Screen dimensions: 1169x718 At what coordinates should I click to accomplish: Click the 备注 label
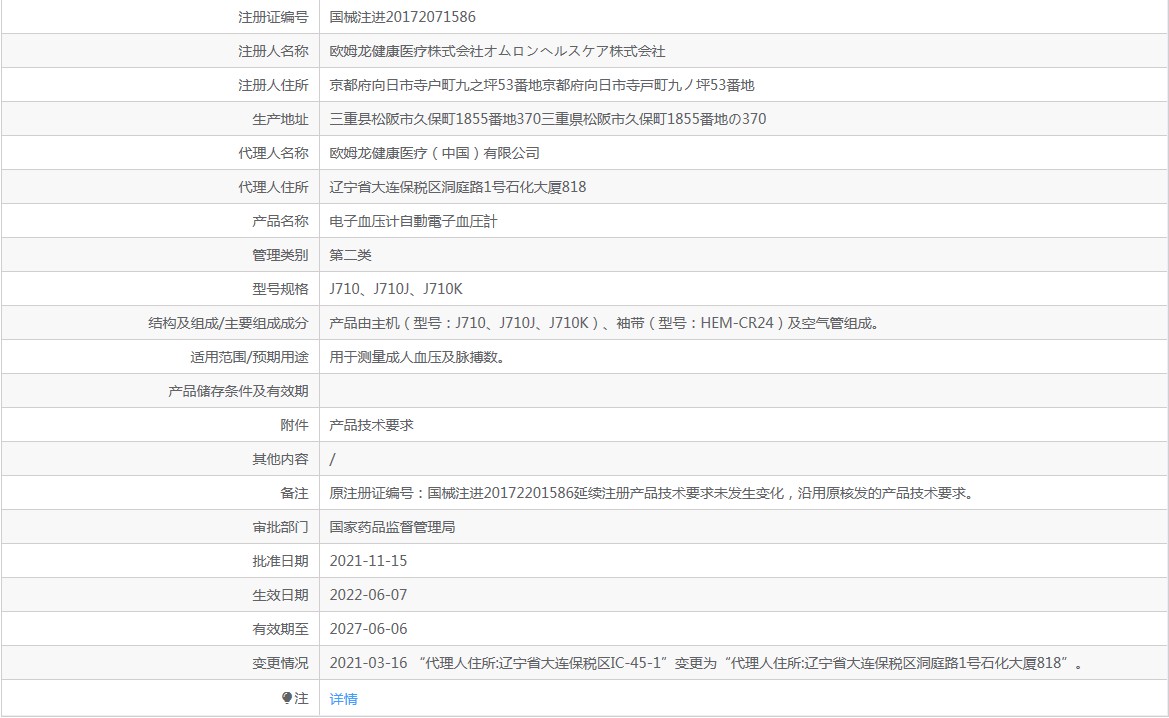pyautogui.click(x=294, y=494)
